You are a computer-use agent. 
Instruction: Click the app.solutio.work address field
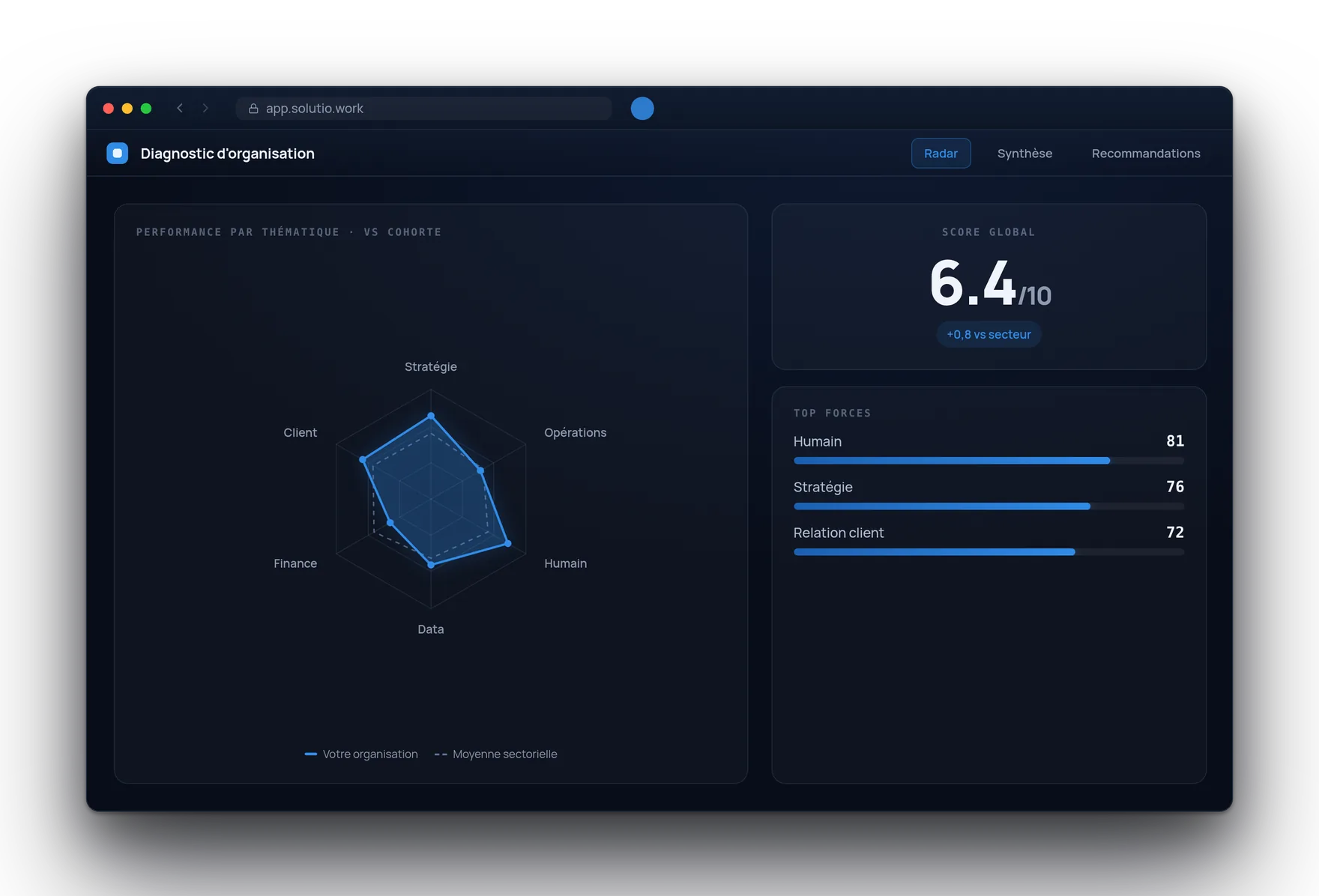tap(424, 109)
